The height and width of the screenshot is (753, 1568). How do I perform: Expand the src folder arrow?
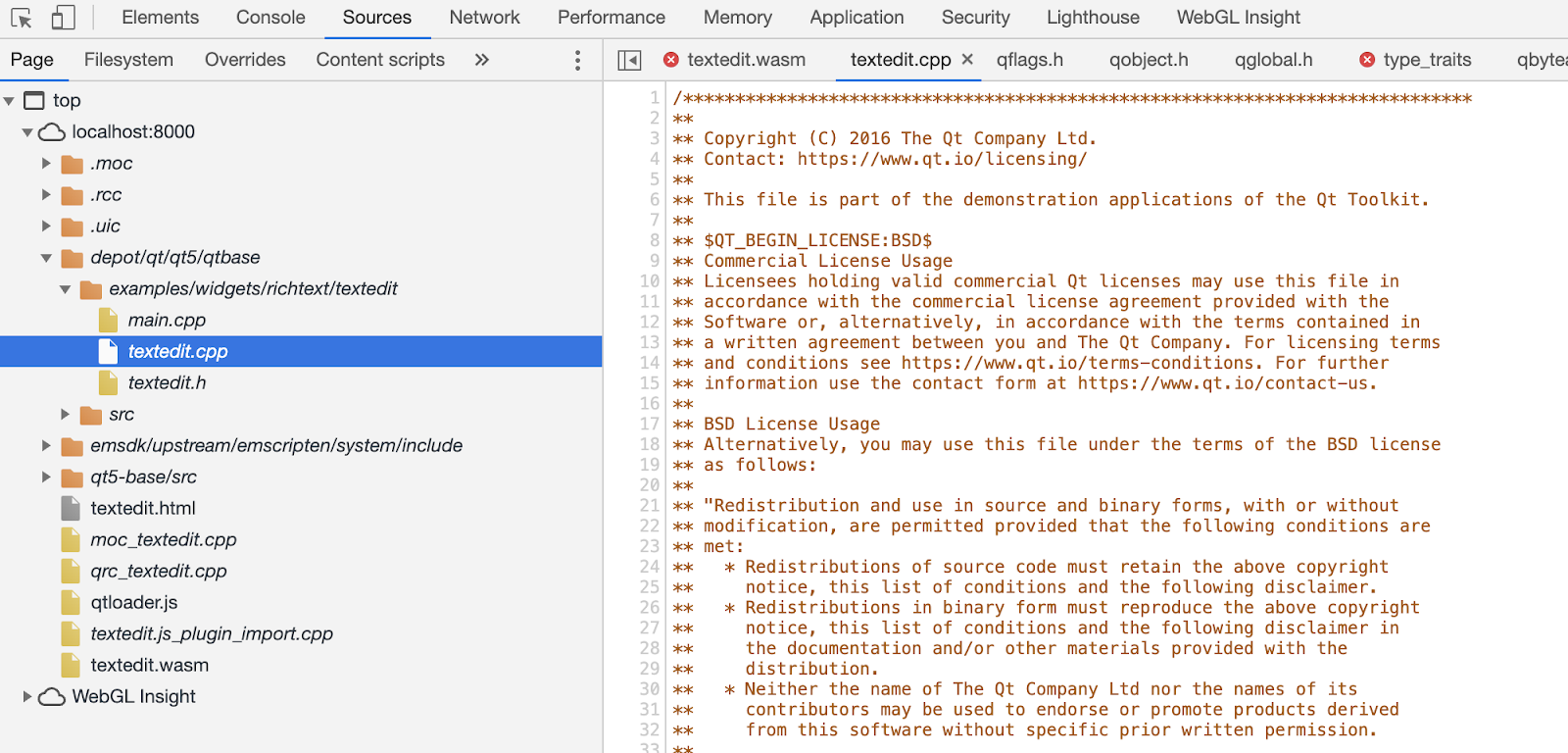[65, 414]
